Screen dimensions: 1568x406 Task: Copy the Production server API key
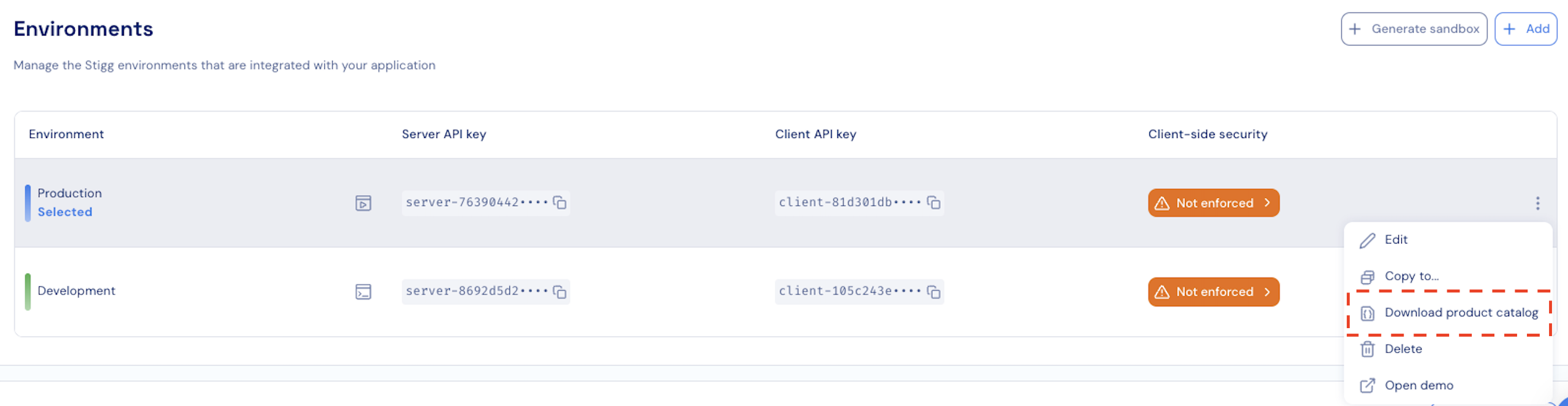(x=559, y=203)
